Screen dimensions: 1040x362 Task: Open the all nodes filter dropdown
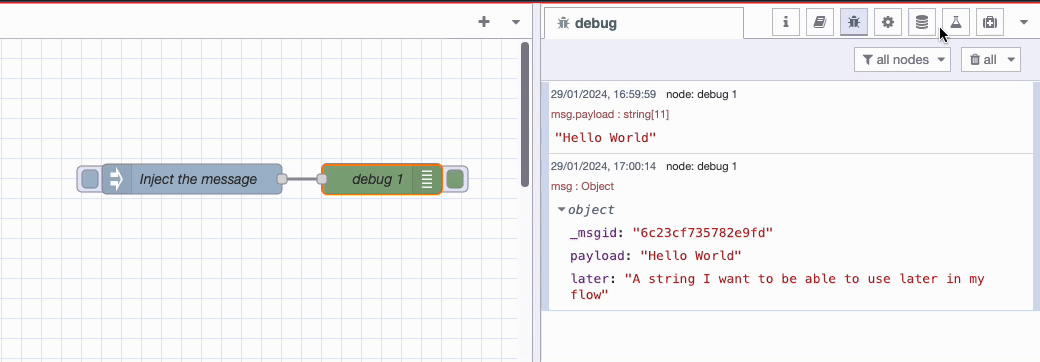coord(902,60)
